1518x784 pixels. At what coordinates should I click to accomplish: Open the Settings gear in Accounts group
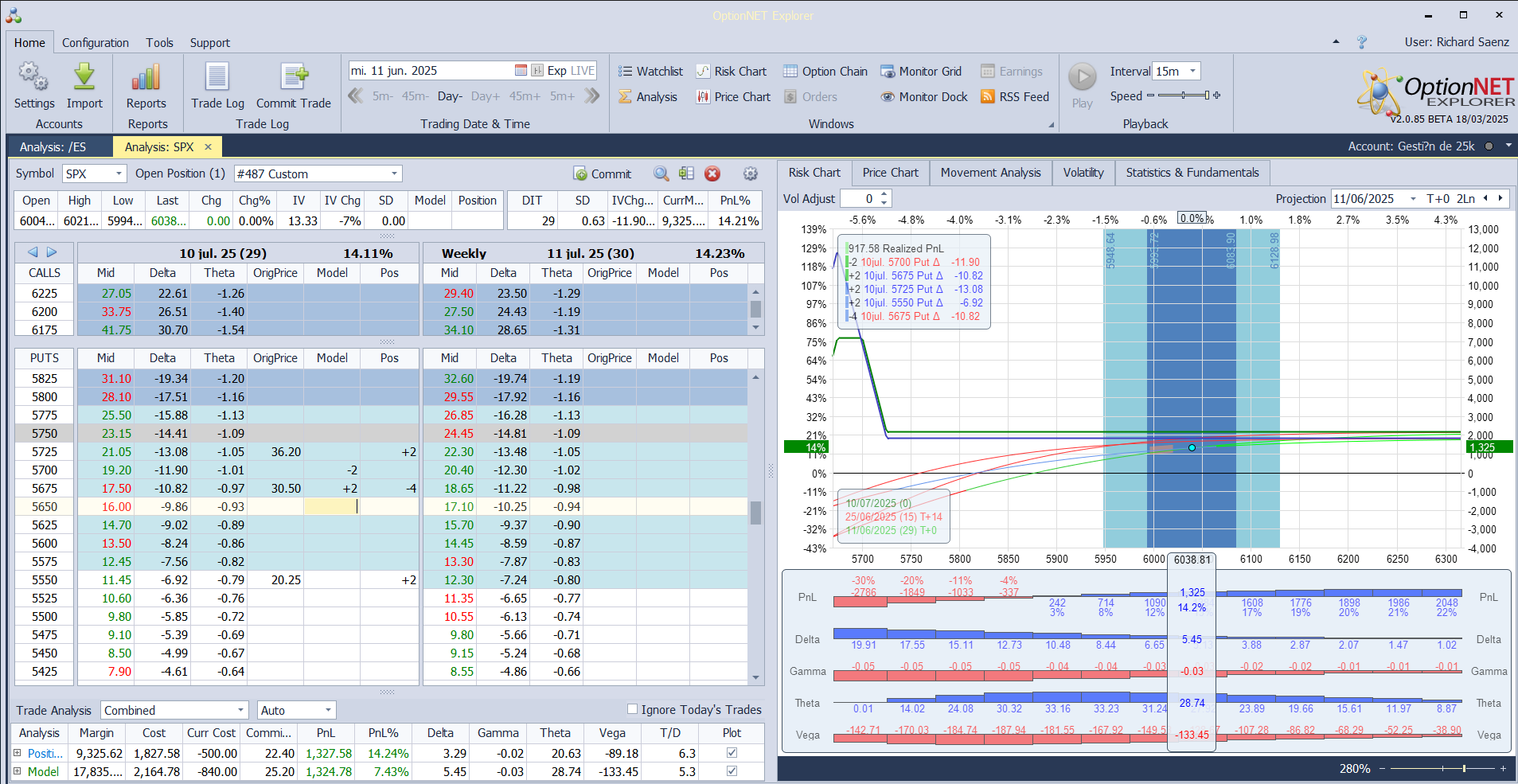(x=33, y=77)
